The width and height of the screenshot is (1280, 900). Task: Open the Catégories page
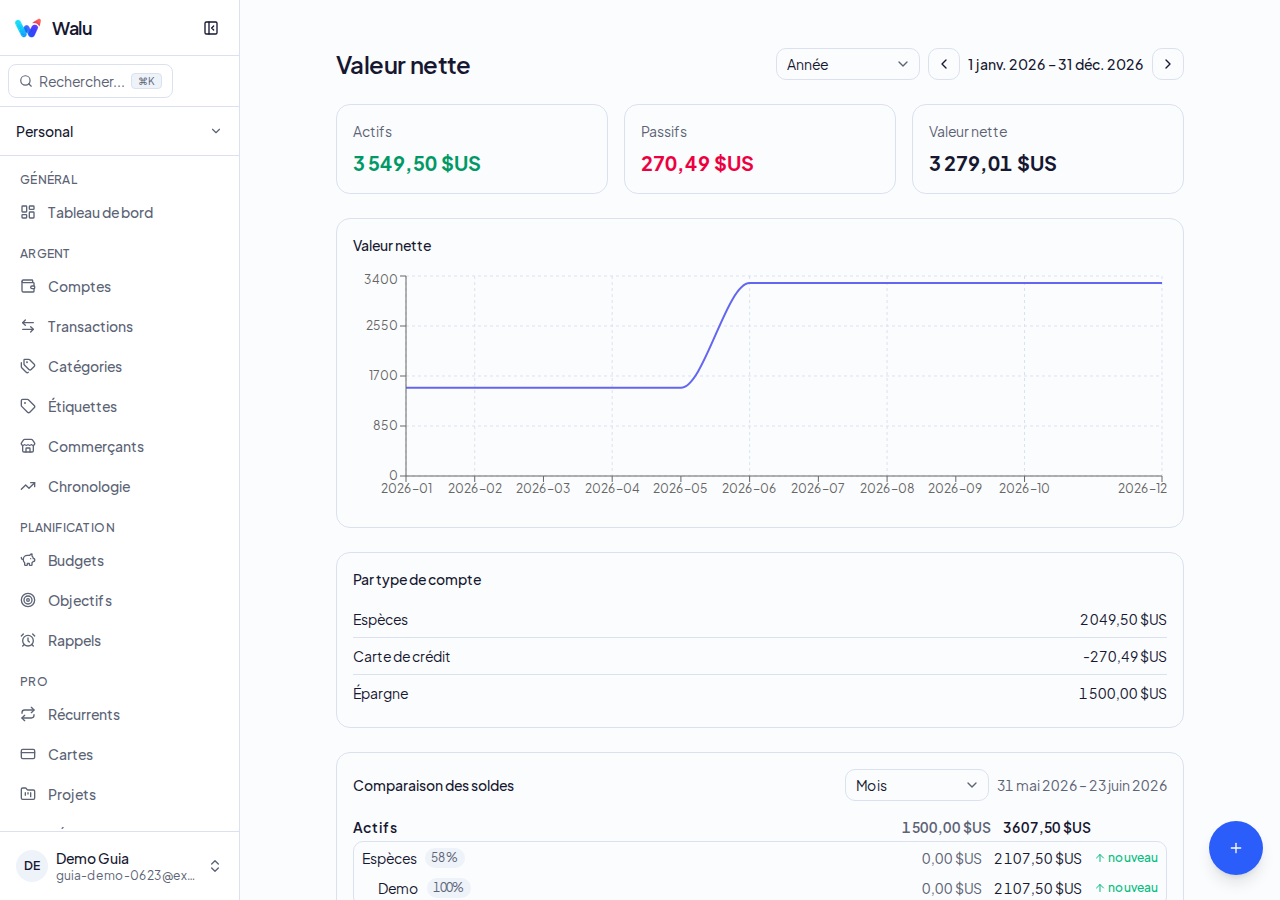[120, 366]
